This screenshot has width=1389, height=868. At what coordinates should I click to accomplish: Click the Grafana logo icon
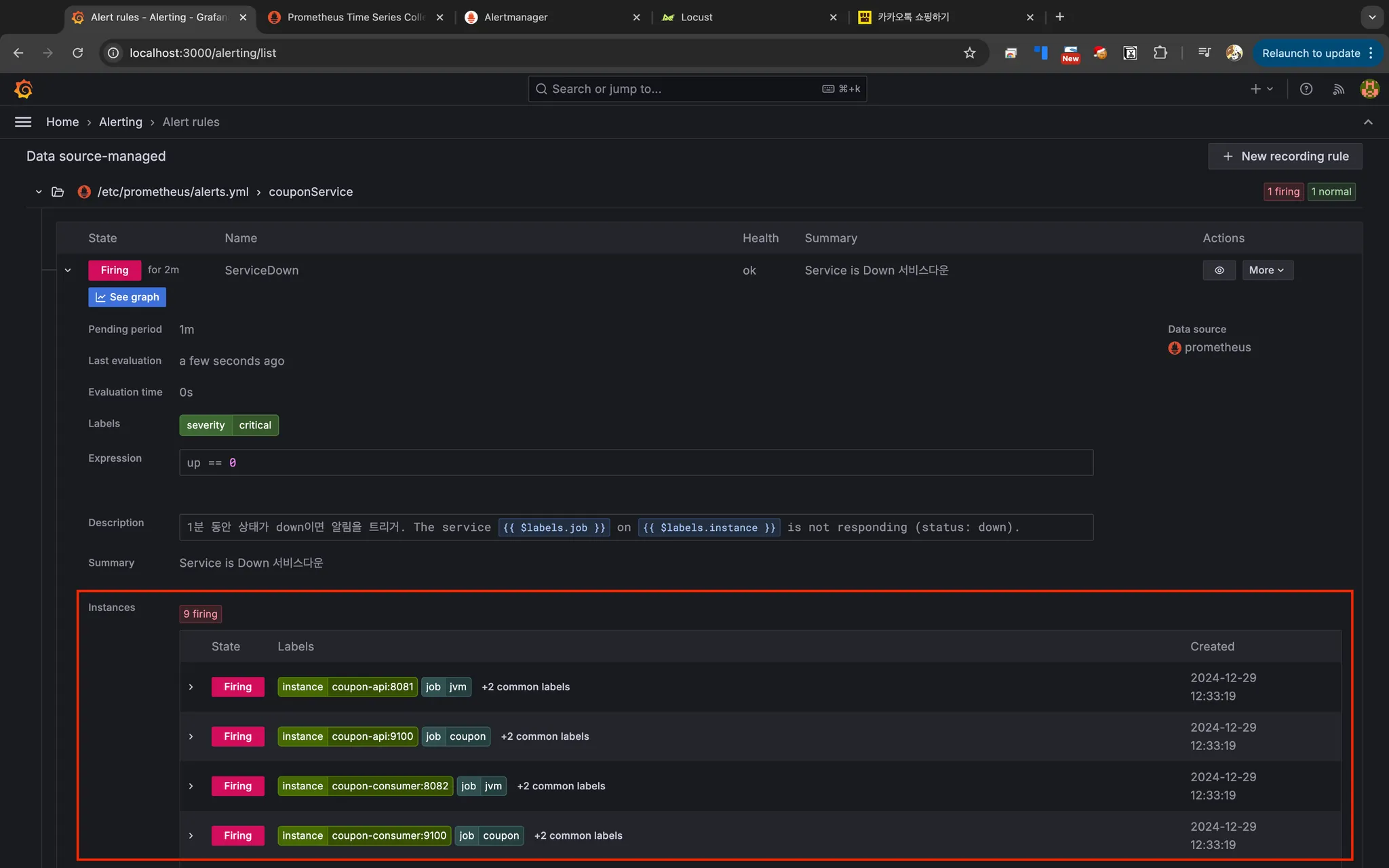tap(23, 89)
